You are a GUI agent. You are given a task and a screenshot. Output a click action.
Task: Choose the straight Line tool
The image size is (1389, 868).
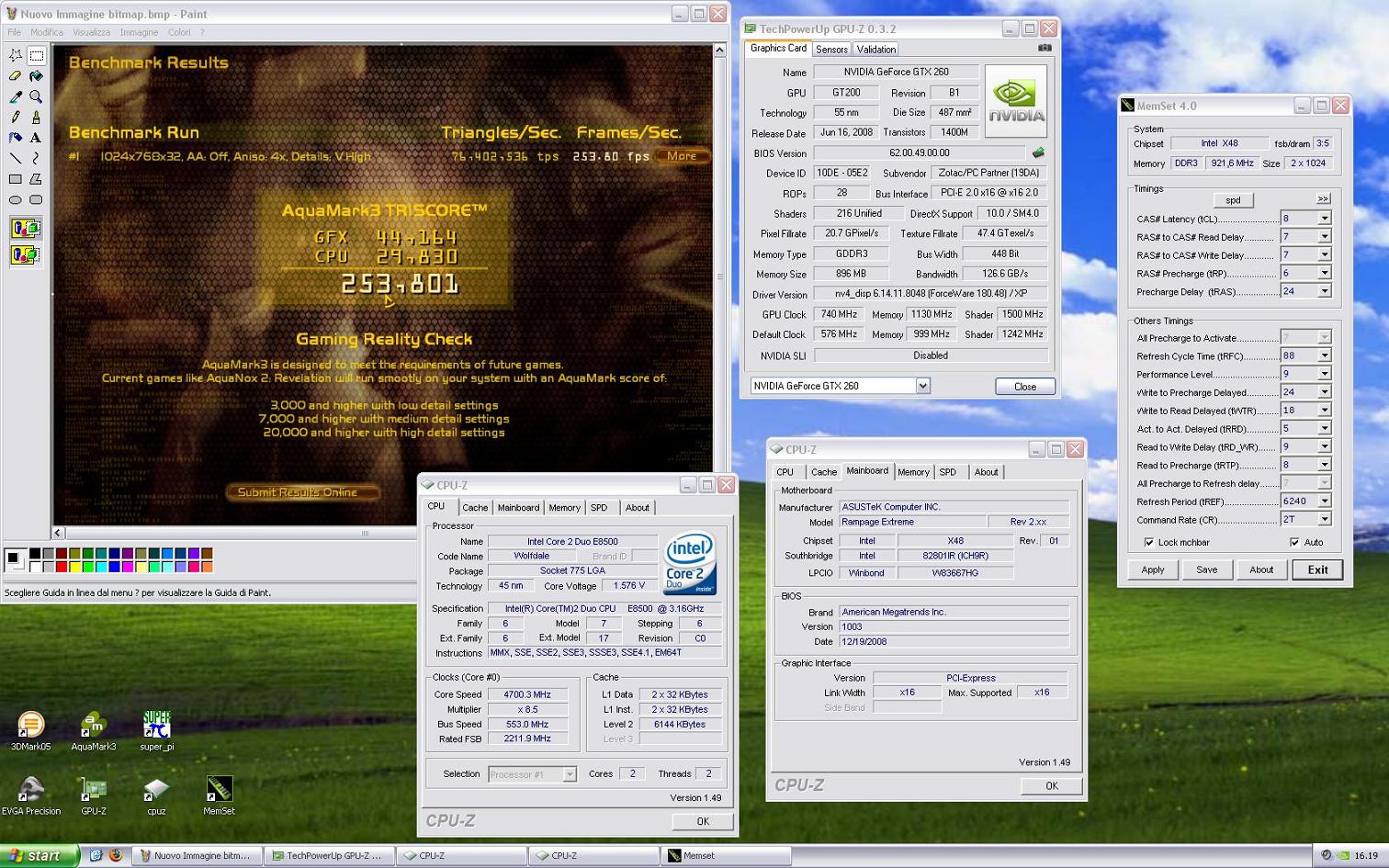[16, 158]
